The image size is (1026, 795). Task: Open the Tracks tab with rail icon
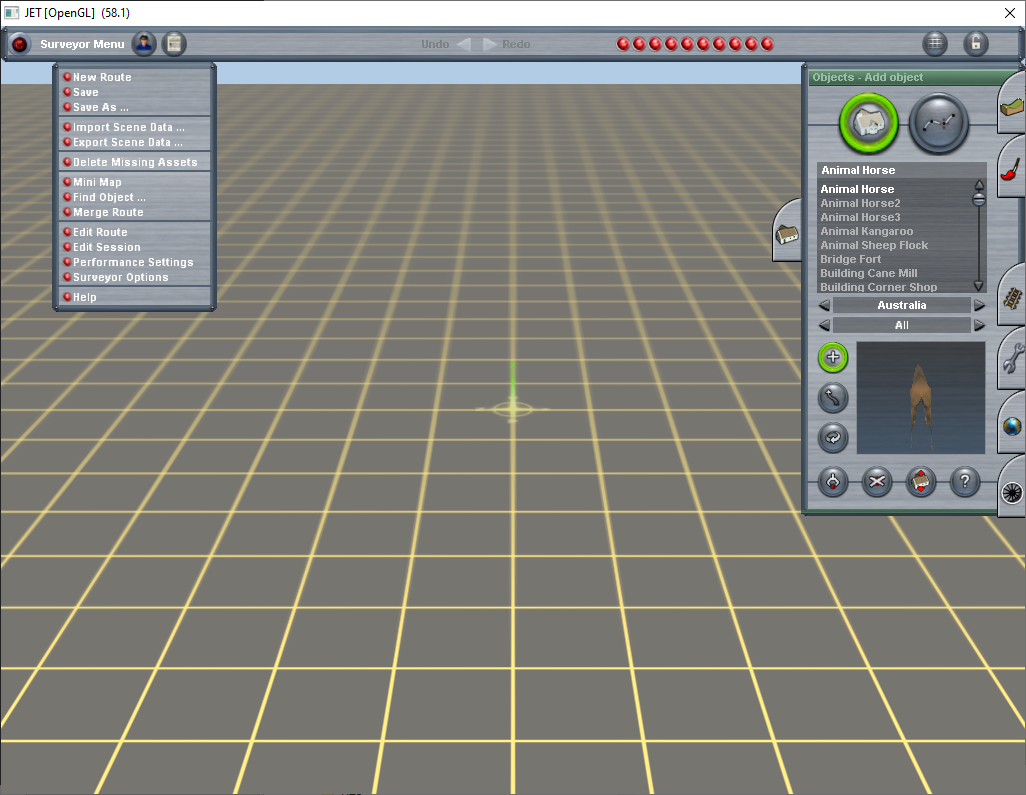pos(1012,296)
